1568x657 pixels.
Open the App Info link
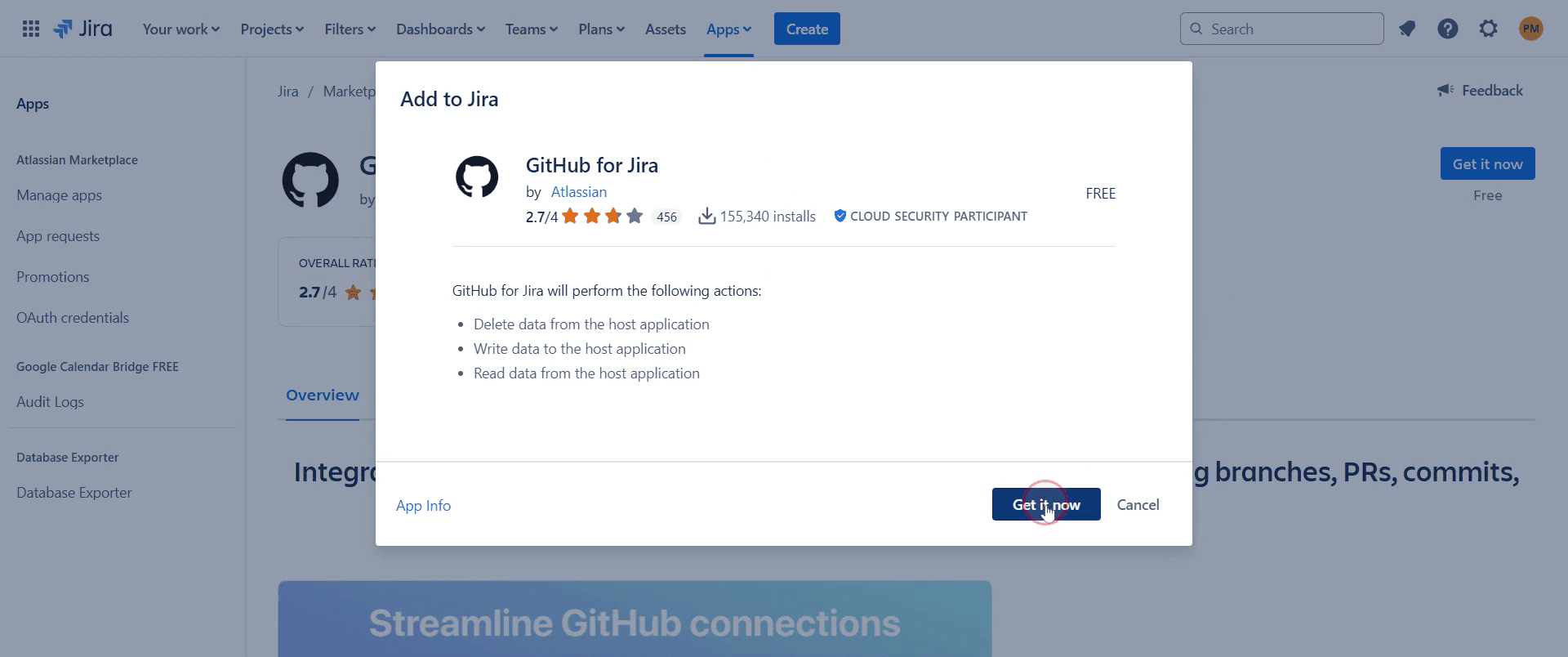point(423,505)
